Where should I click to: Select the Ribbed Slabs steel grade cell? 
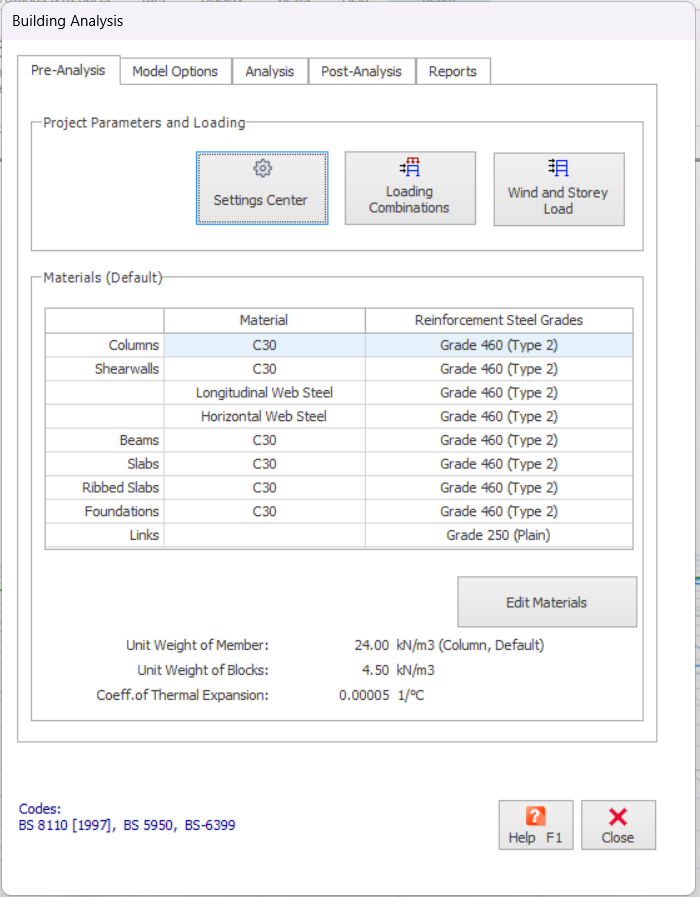498,488
